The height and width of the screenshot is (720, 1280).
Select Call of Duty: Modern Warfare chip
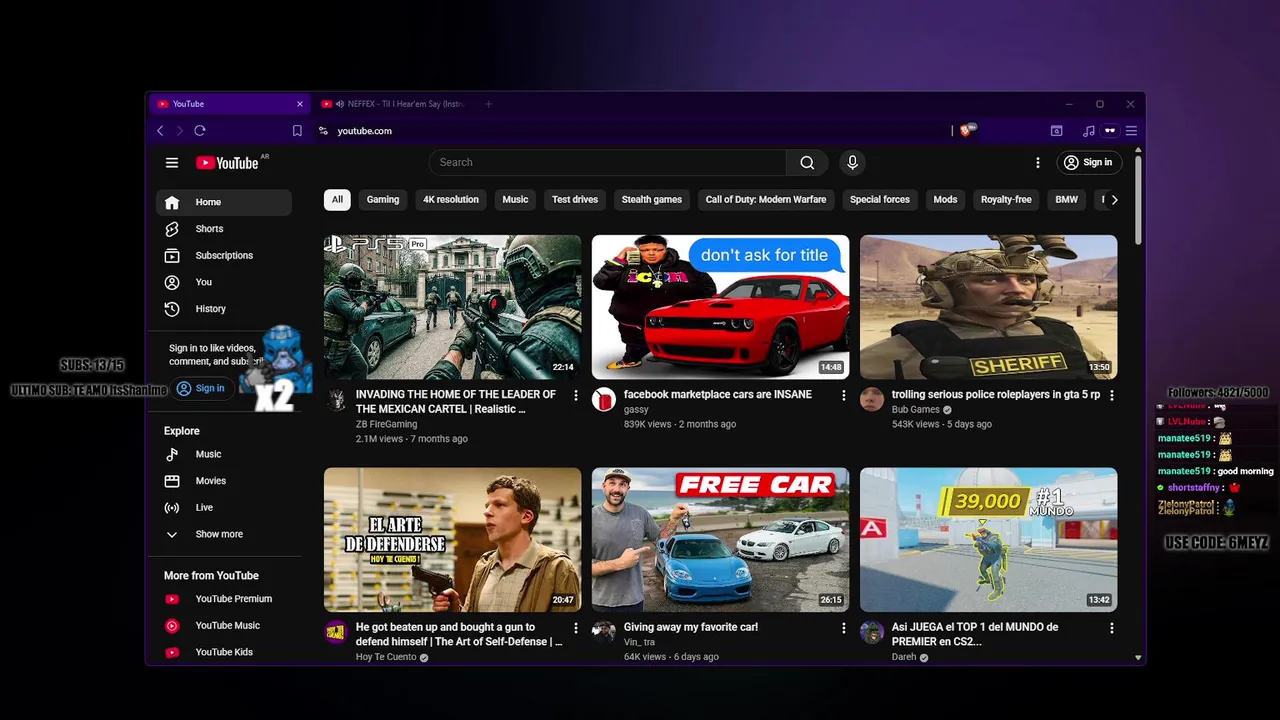tap(766, 199)
